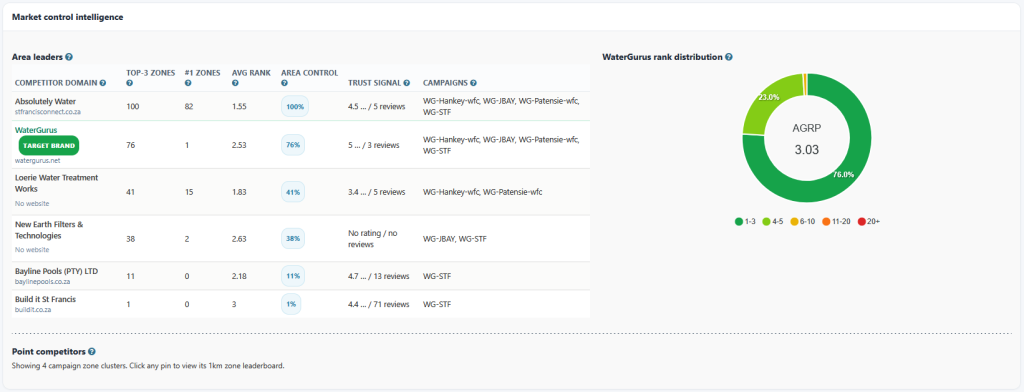The image size is (1024, 392).
Task: Open the buildit.co.za domain link
Action: point(33,310)
